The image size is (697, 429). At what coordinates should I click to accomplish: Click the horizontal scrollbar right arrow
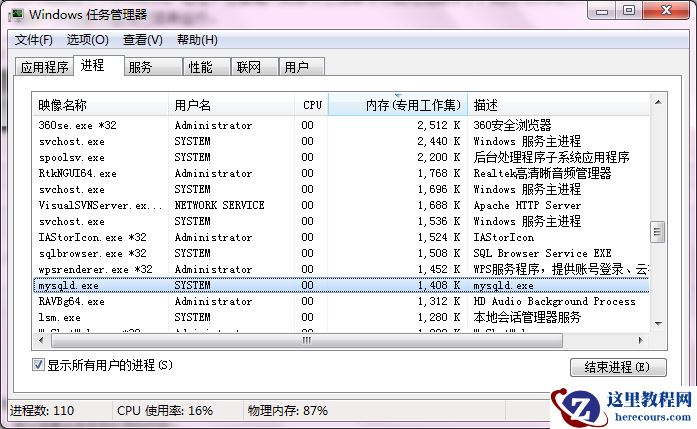click(x=641, y=341)
